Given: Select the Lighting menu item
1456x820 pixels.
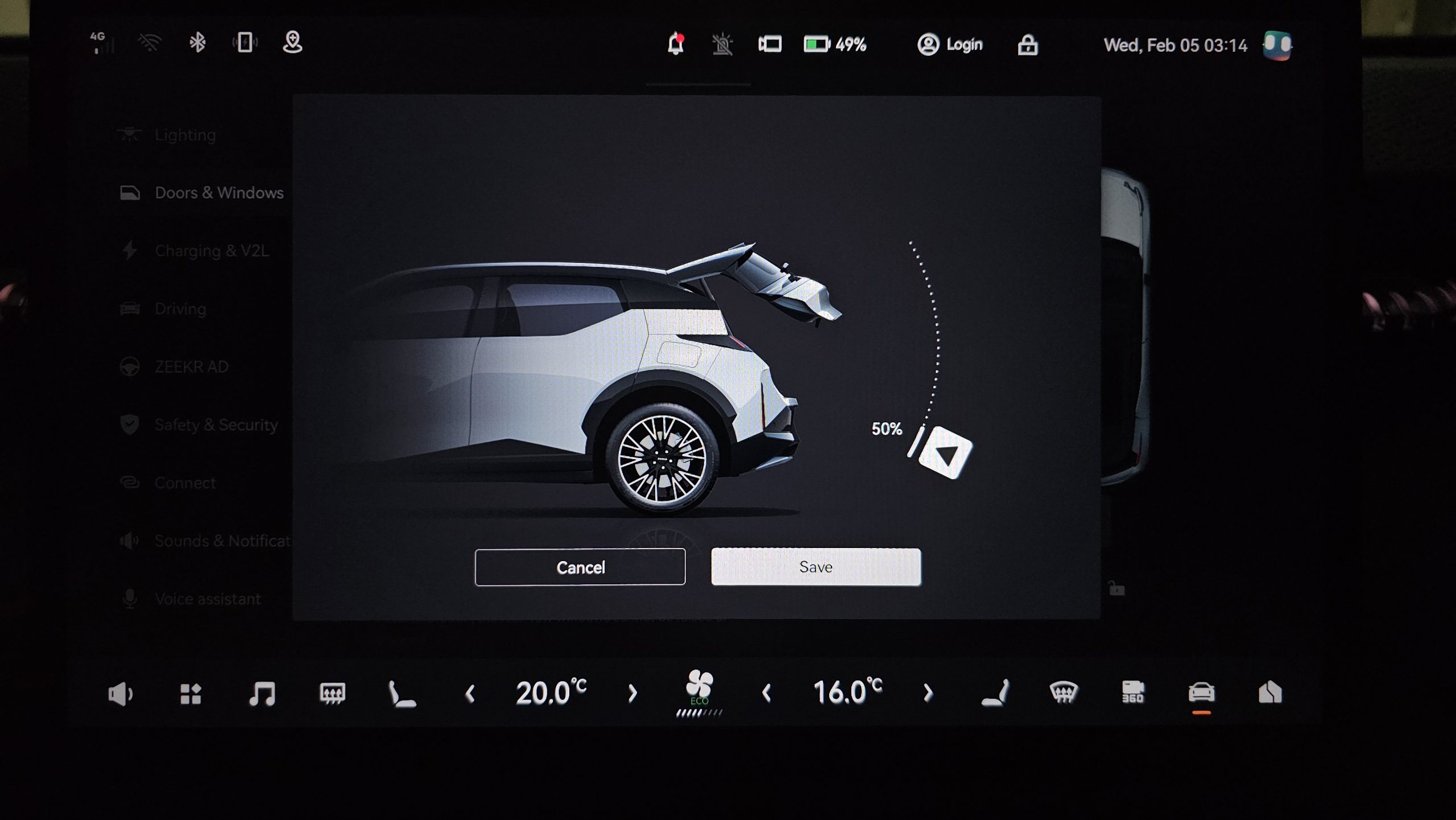Looking at the screenshot, I should pos(185,135).
